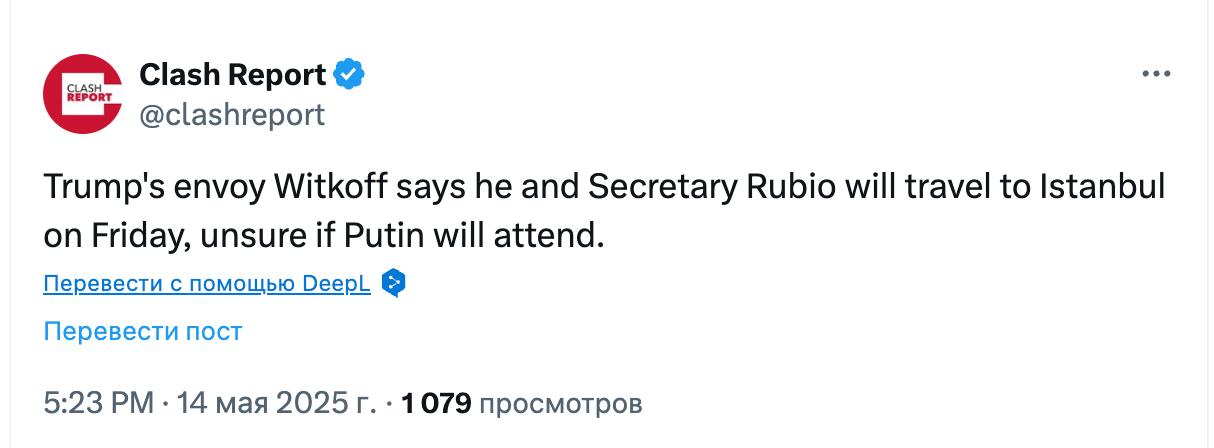Click the date "14 мая 2025 г."
Viewport: 1214px width, 448px height.
coord(274,404)
